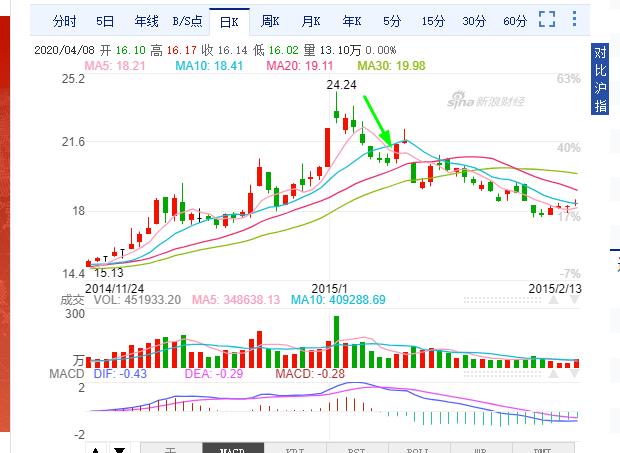The image size is (620, 453).
Task: Select the 60分 interval tab
Action: [x=515, y=20]
